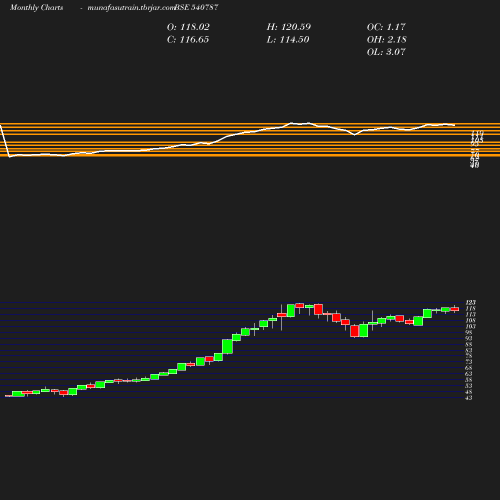Click the 58 price axis label
The image size is (500, 500).
pos(469,380)
